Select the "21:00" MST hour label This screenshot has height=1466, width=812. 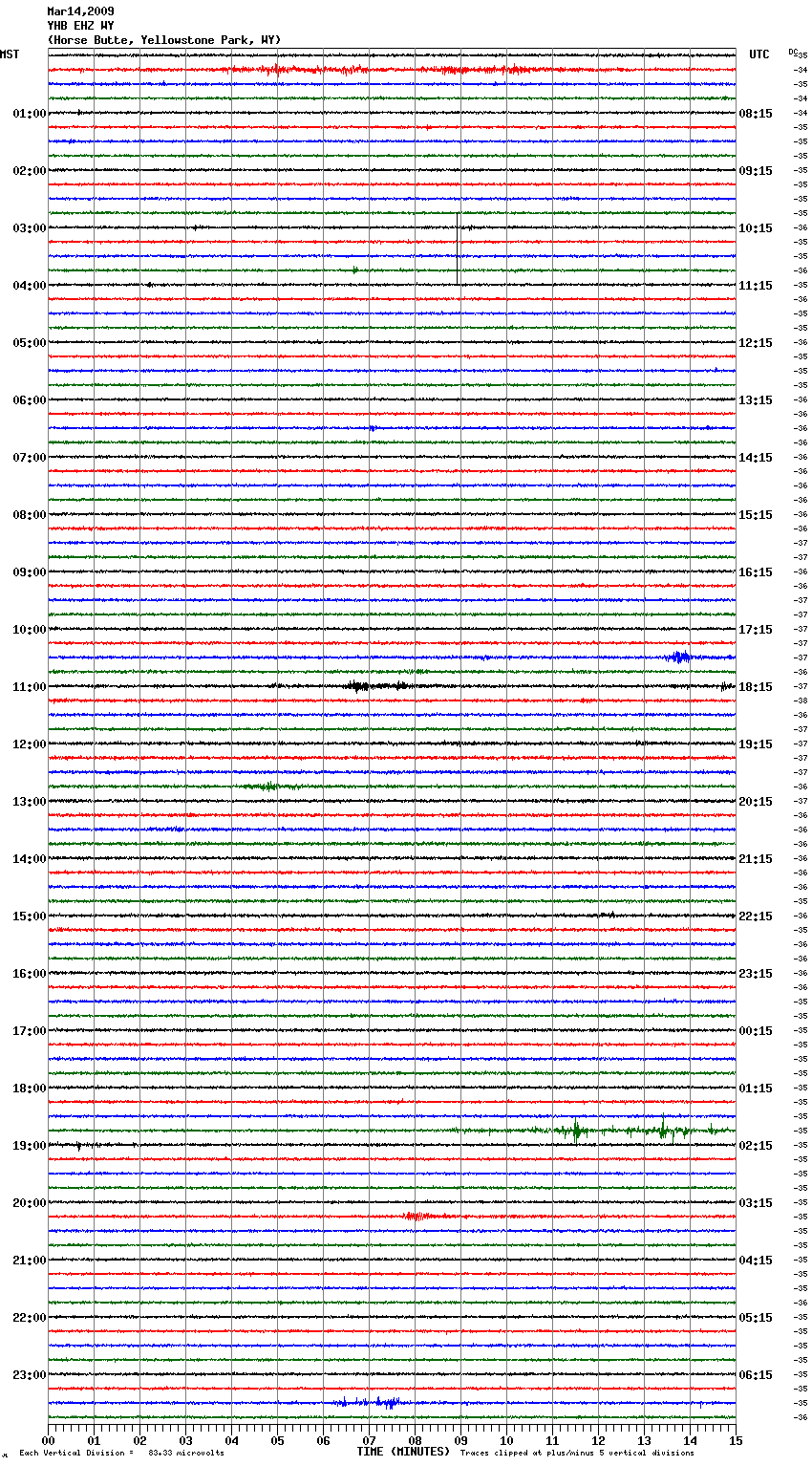coord(30,1261)
